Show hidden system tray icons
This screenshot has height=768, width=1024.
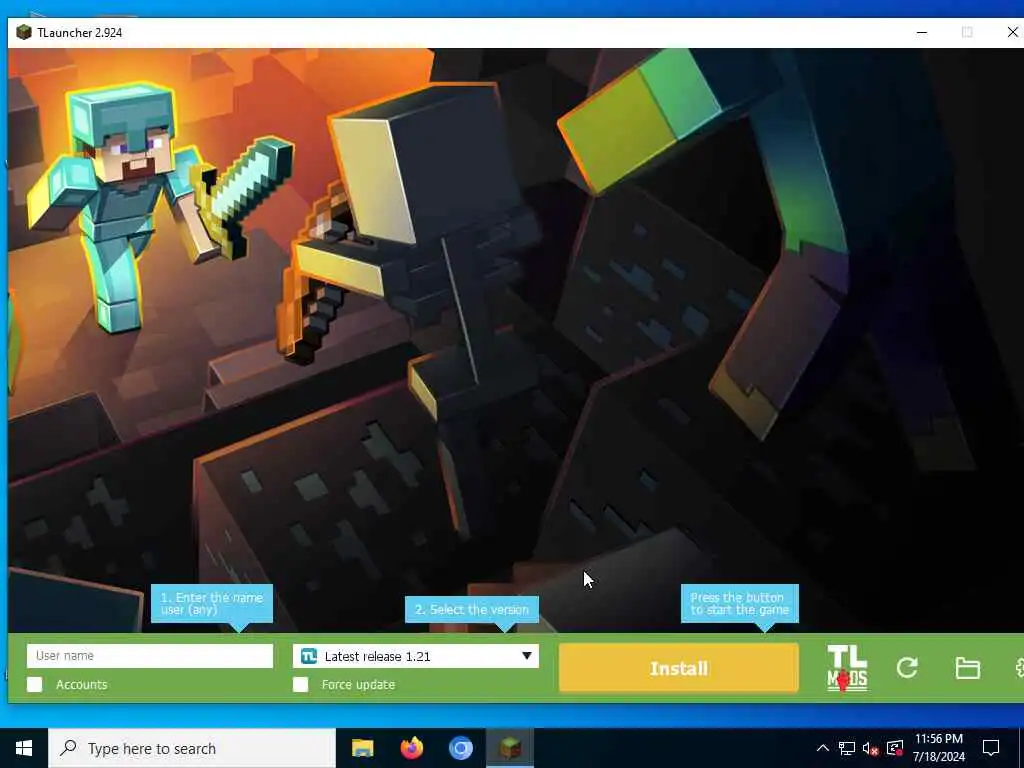(823, 748)
